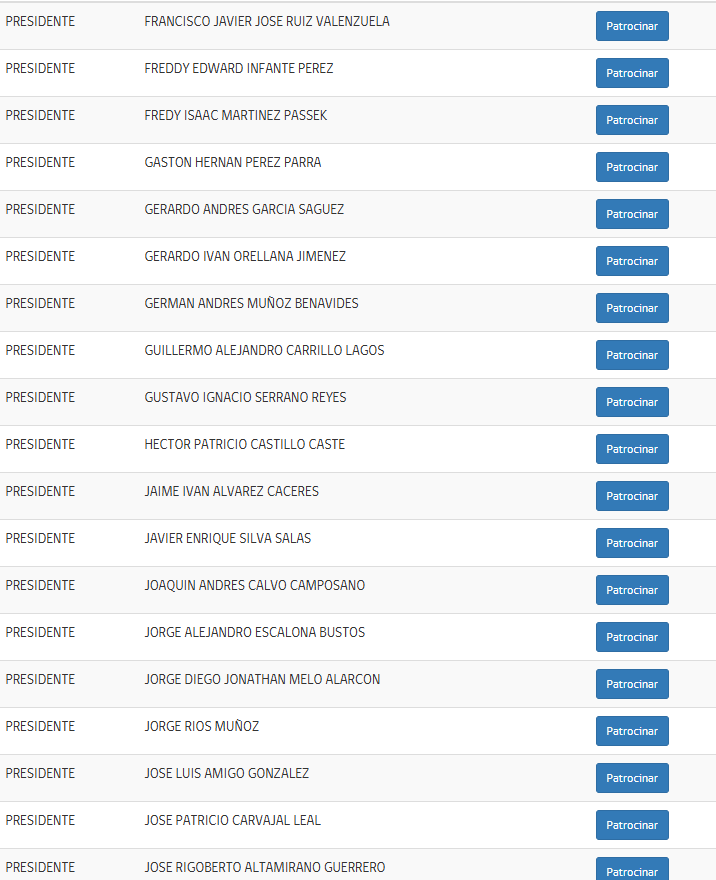This screenshot has height=880, width=716.
Task: Sponsor Guillermo Alejandro Carrillo Lagos via Patrocinar
Action: pyautogui.click(x=632, y=355)
